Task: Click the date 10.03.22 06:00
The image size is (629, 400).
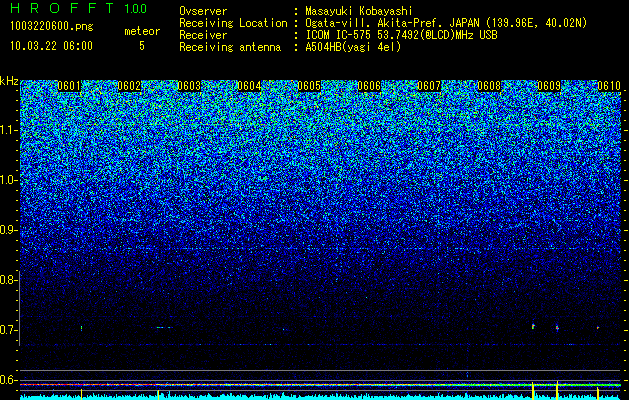Action: 51,46
